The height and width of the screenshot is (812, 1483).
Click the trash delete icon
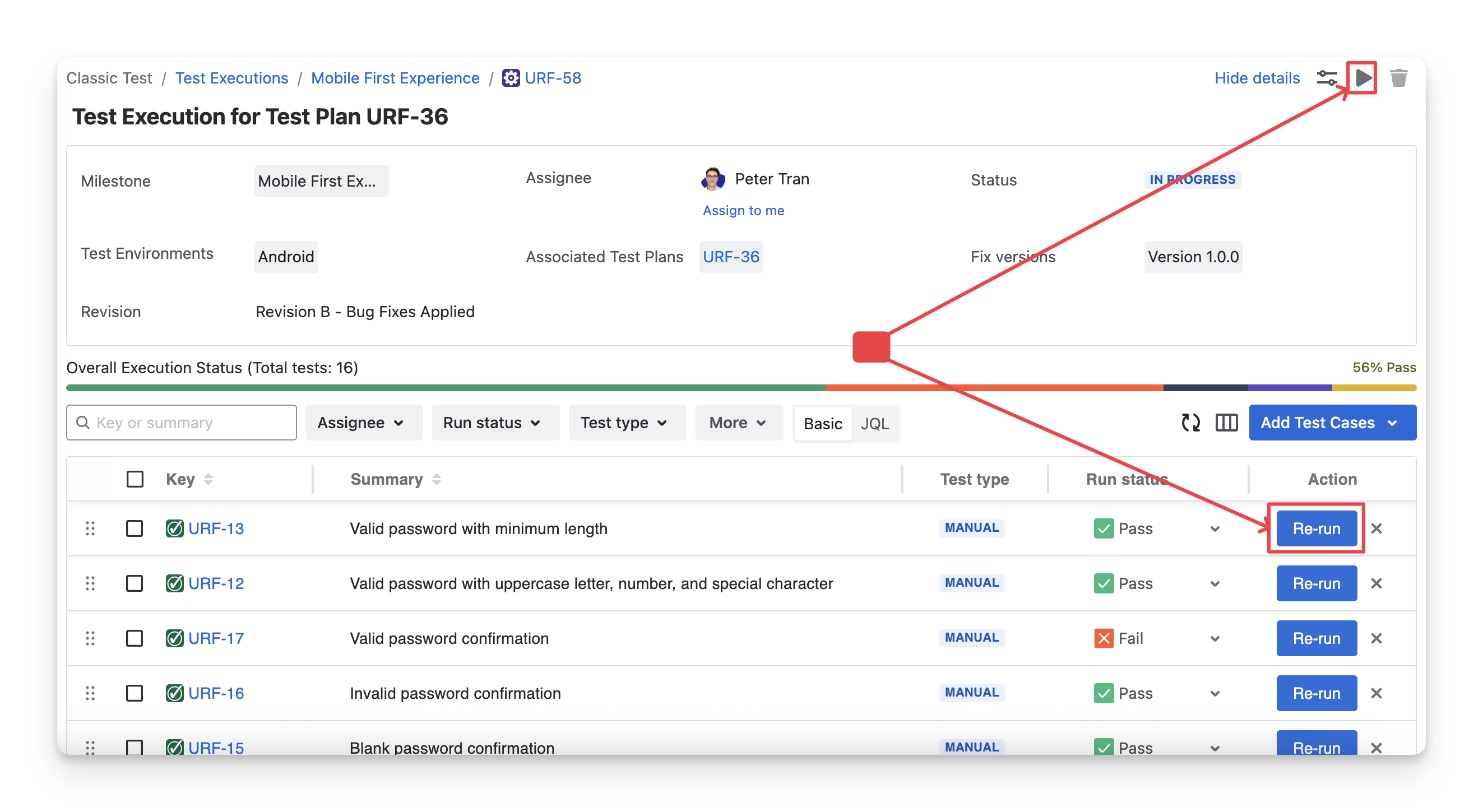coord(1398,78)
